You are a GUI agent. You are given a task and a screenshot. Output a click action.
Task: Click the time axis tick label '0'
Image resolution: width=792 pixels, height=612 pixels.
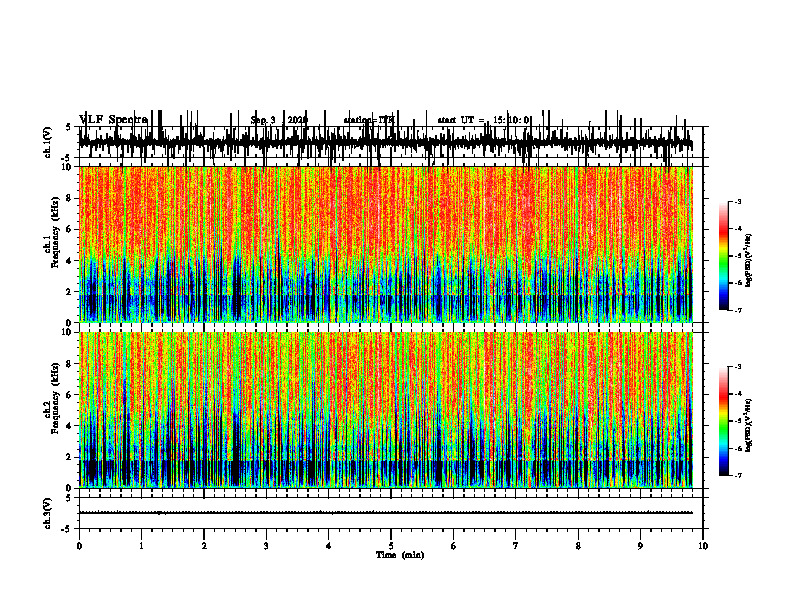tap(79, 546)
